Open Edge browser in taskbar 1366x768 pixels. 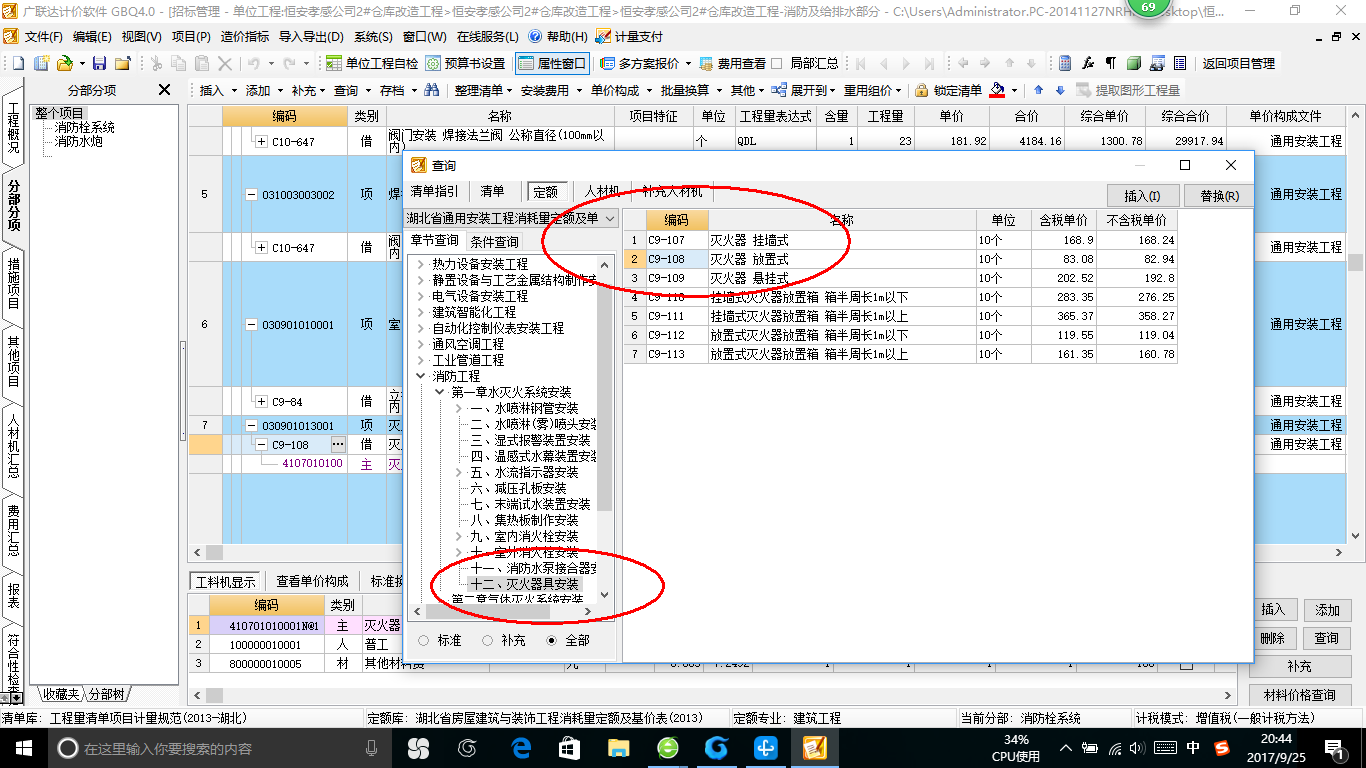521,748
